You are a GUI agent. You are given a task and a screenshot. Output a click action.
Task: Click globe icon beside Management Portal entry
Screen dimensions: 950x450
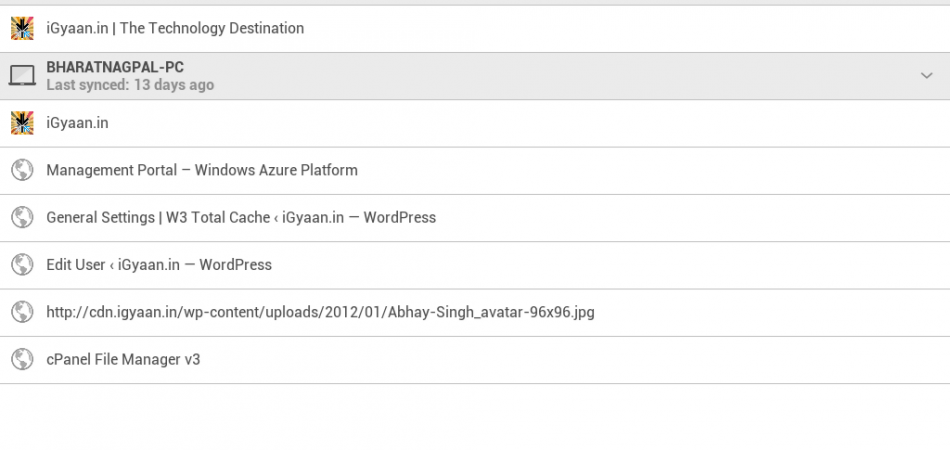tap(22, 170)
